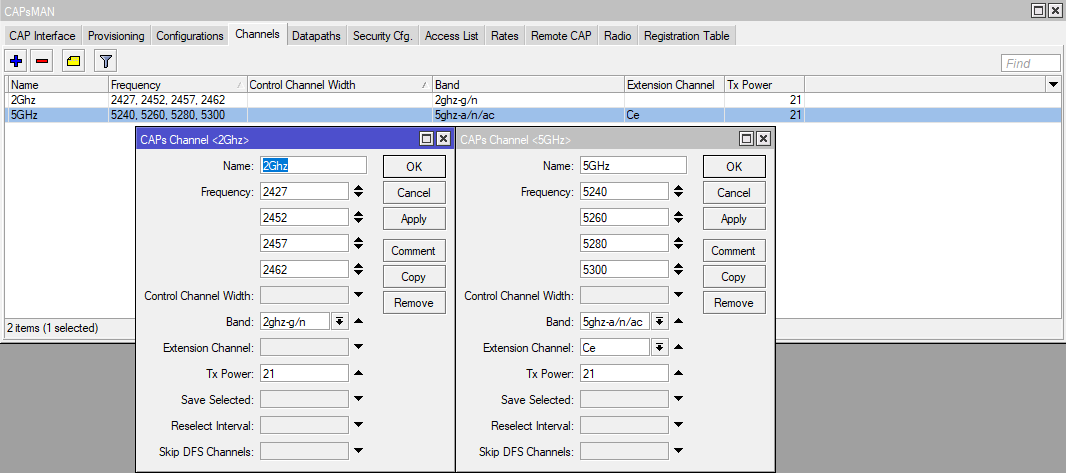This screenshot has height=473, width=1066.
Task: Open the Radio tab
Action: point(617,36)
